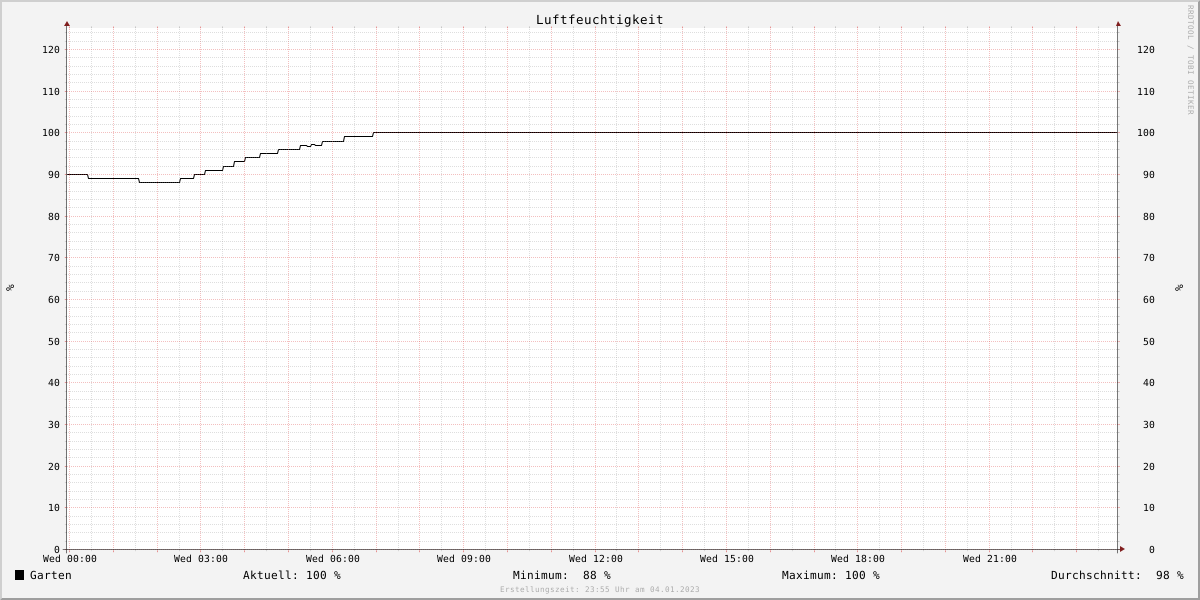The image size is (1200, 600).
Task: Click the 80 label on the left axis
Action: click(54, 217)
